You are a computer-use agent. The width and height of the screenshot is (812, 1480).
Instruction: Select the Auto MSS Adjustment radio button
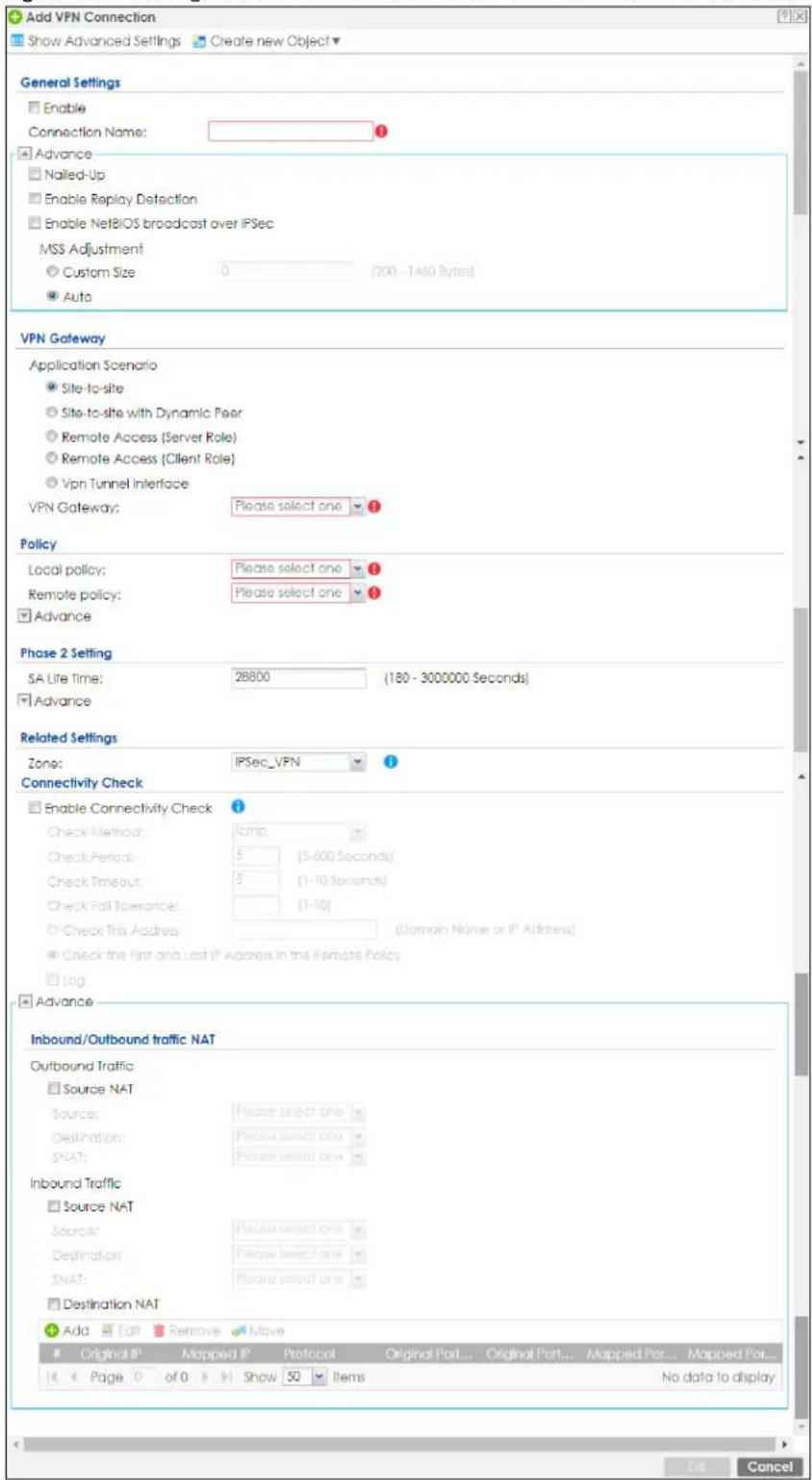(51, 296)
